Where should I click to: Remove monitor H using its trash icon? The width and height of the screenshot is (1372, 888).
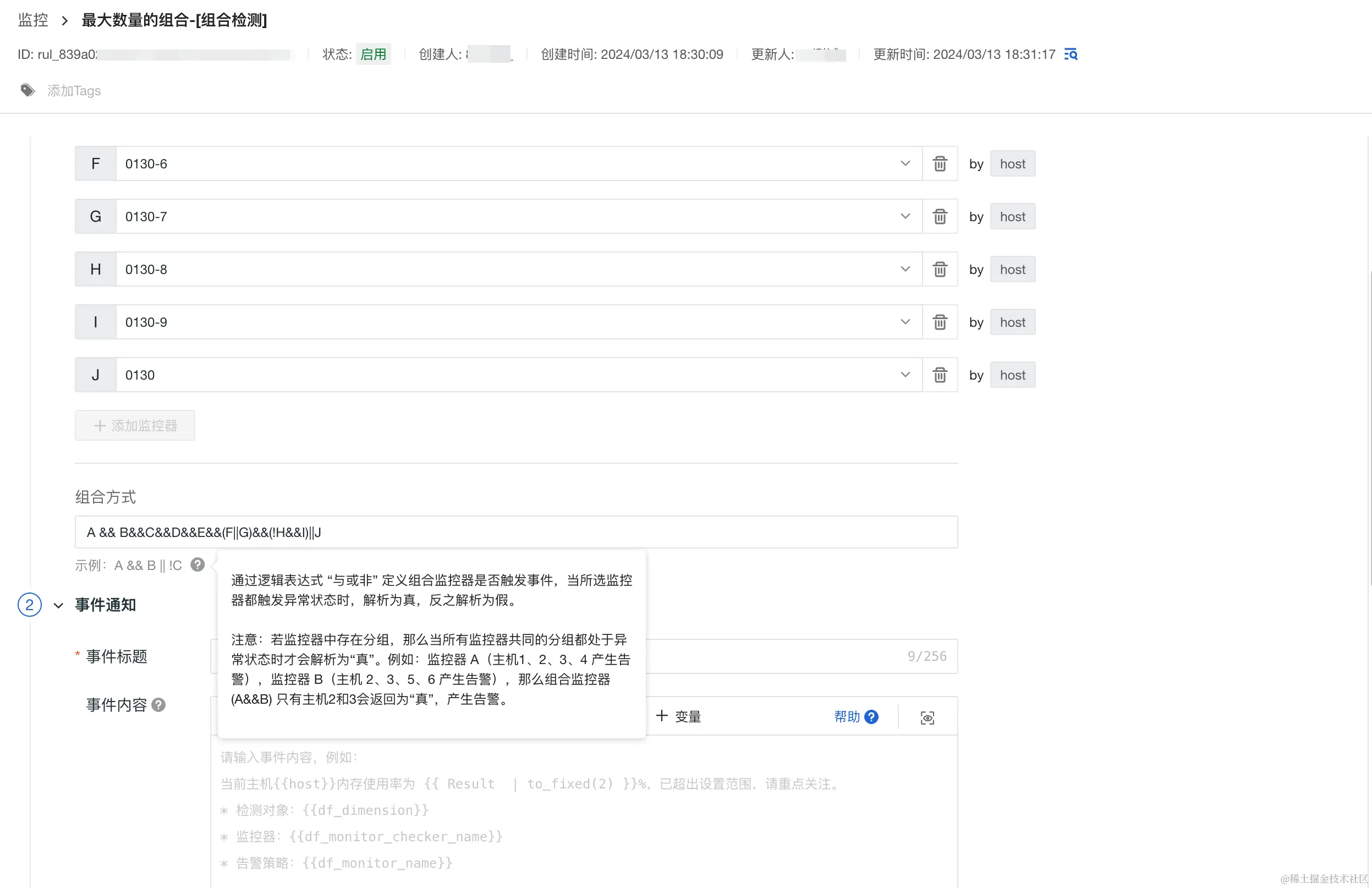coord(940,269)
